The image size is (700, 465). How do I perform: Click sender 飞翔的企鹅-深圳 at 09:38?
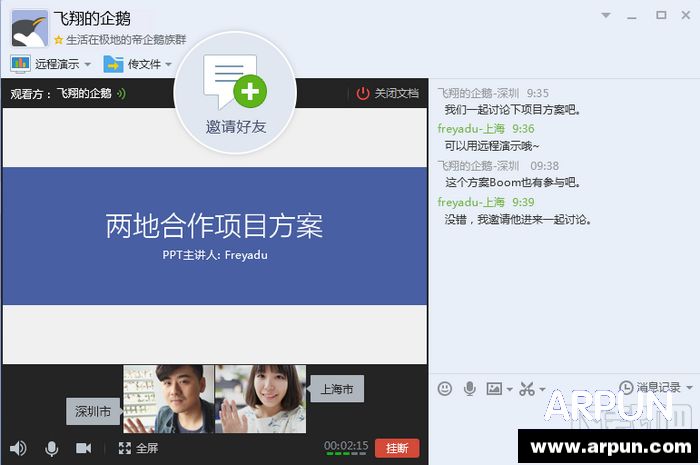coord(478,166)
